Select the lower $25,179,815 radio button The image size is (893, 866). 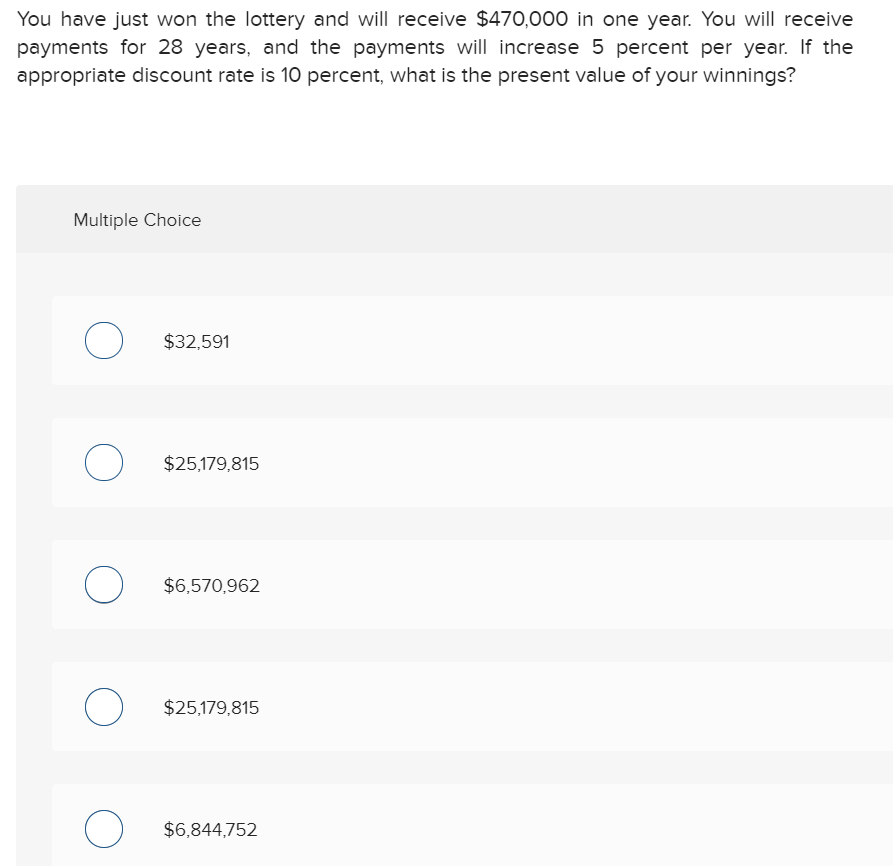[104, 707]
